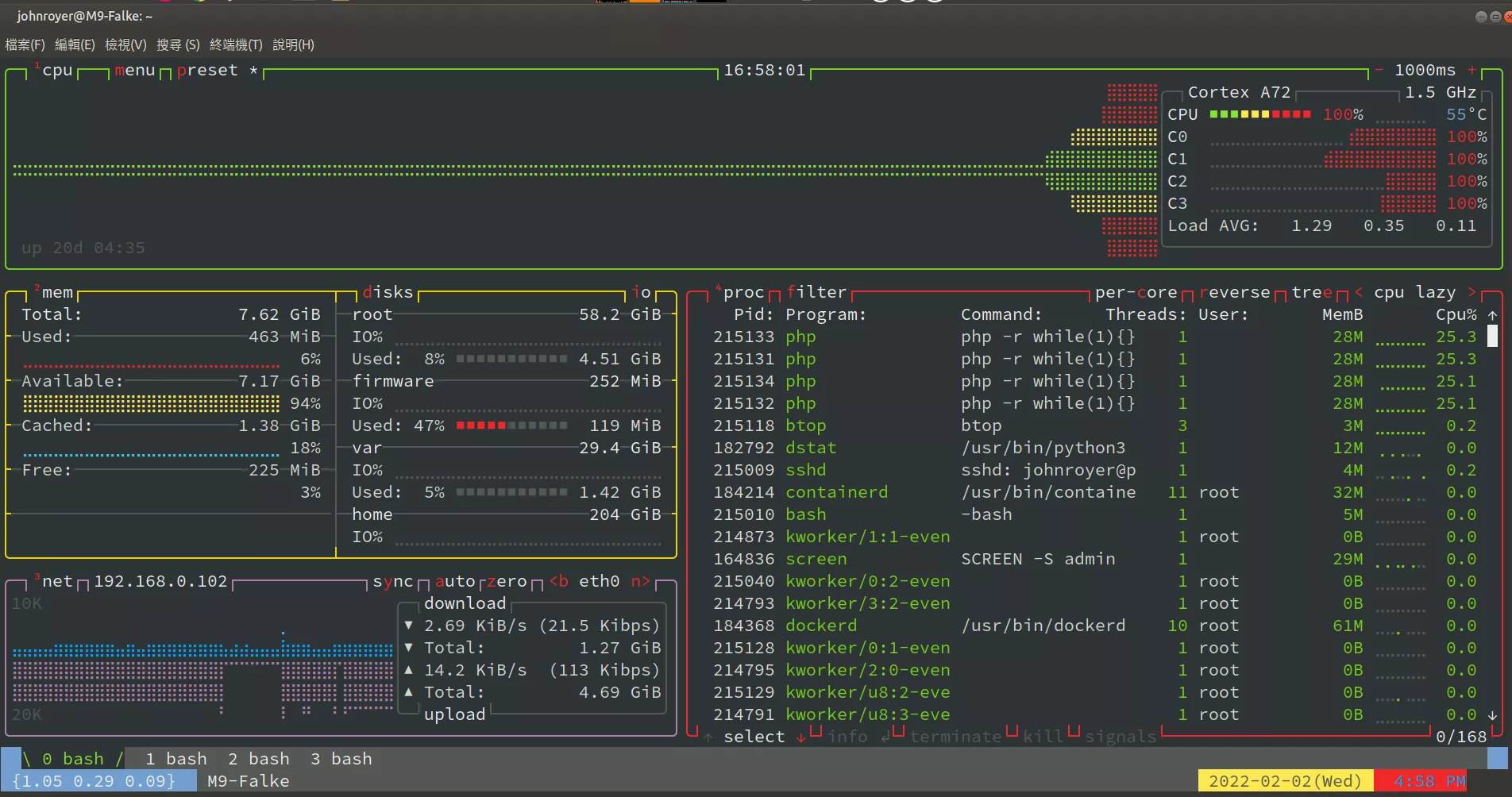This screenshot has height=797, width=1512.
Task: Toggle per-core process CPU usage
Action: (1136, 292)
